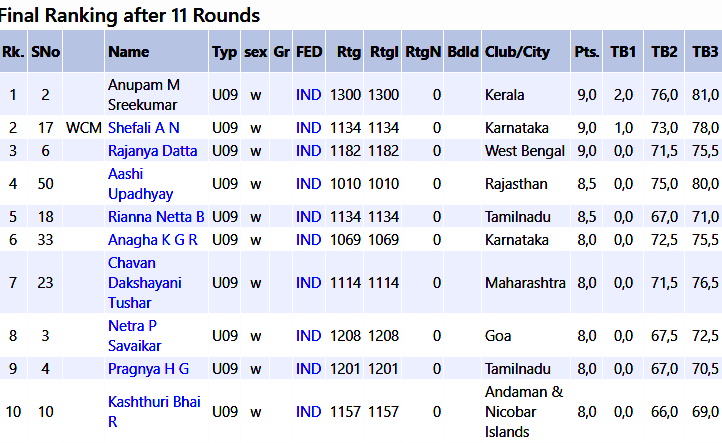Open Anagha K G R's profile

[152, 240]
